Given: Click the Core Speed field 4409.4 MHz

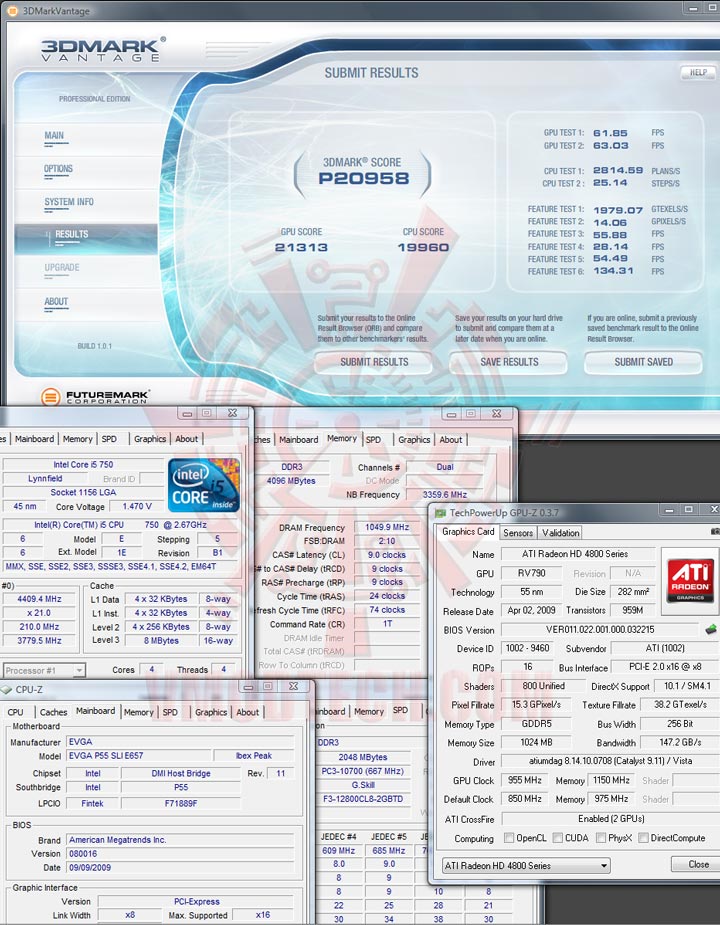Looking at the screenshot, I should 40,599.
